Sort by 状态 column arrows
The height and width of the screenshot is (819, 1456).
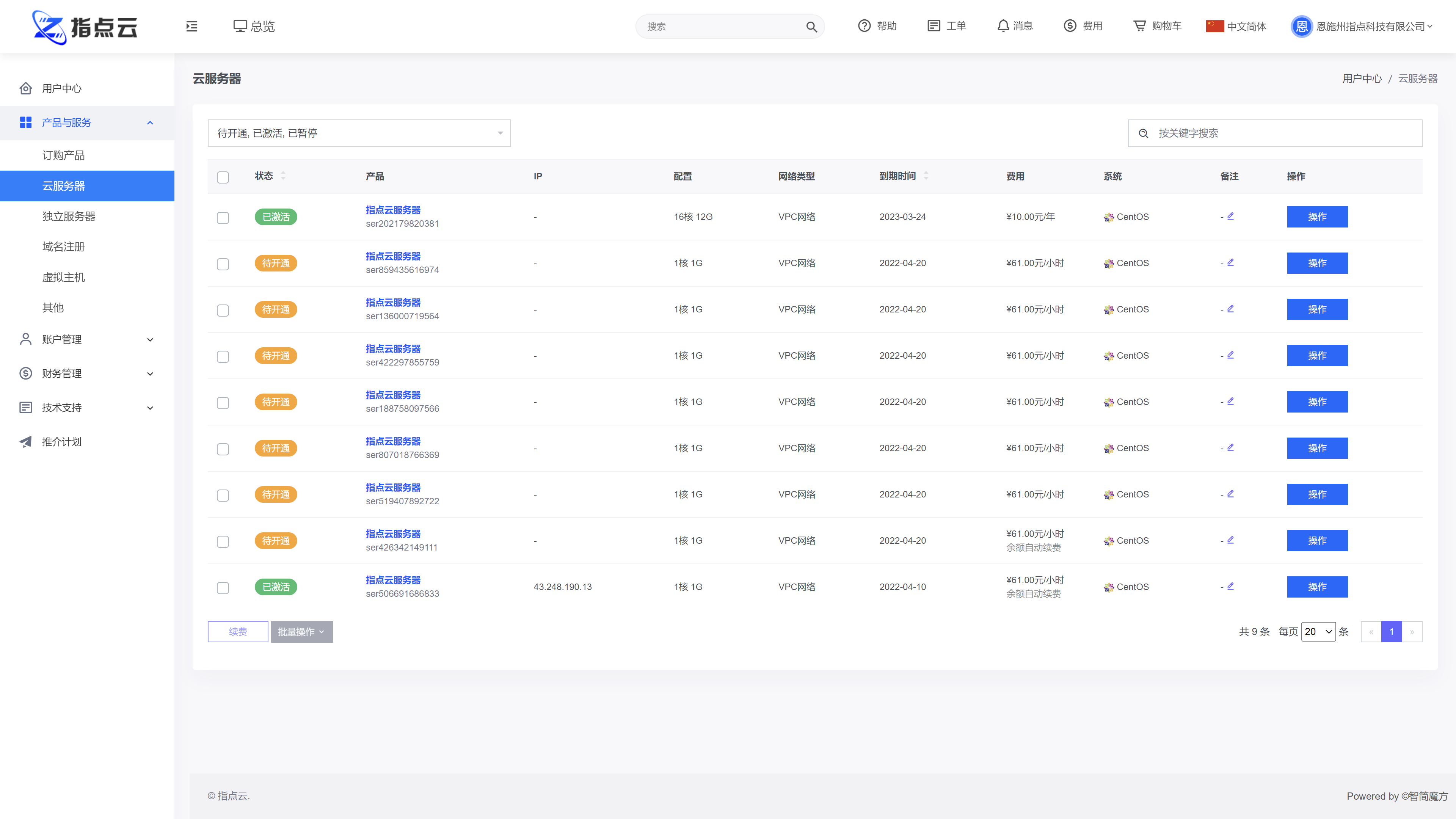[283, 176]
